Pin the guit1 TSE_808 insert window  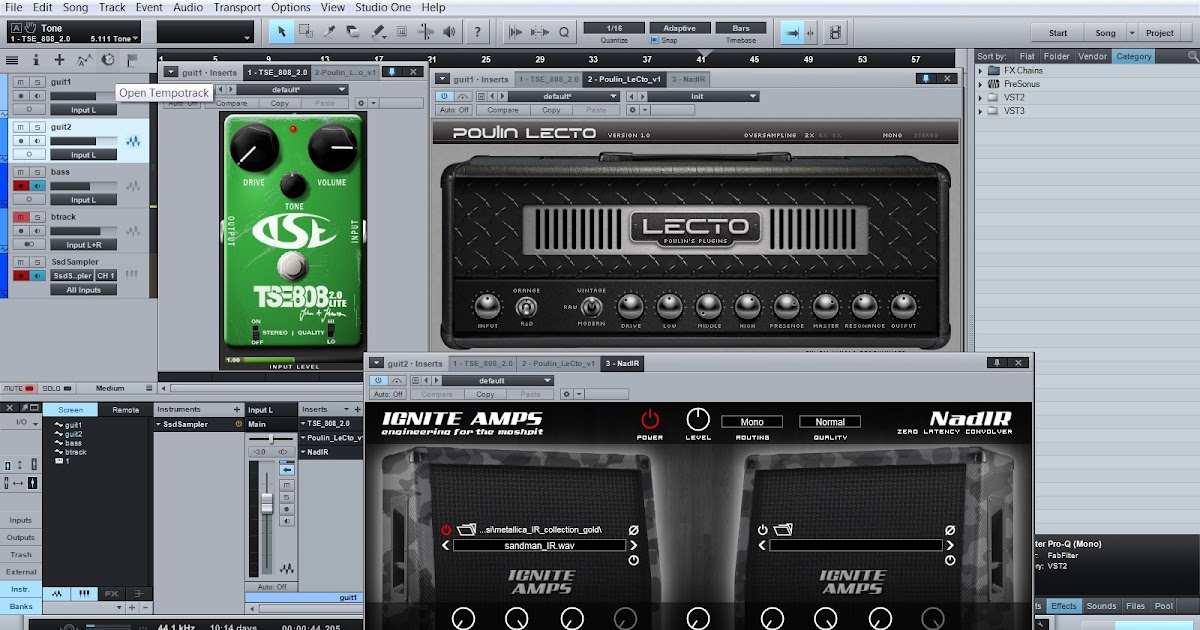[x=392, y=72]
